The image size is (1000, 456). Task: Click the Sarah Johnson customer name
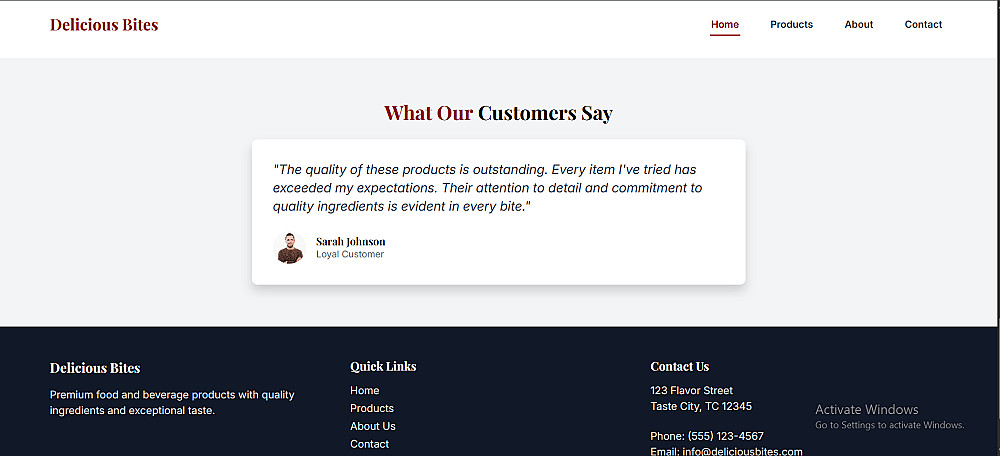(x=350, y=241)
